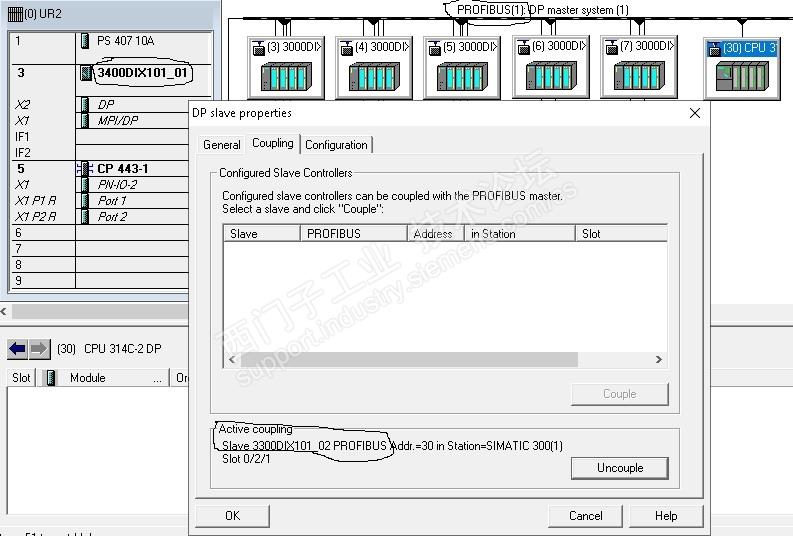
Task: Select slave station (4) 3000DI icon
Action: tap(374, 76)
